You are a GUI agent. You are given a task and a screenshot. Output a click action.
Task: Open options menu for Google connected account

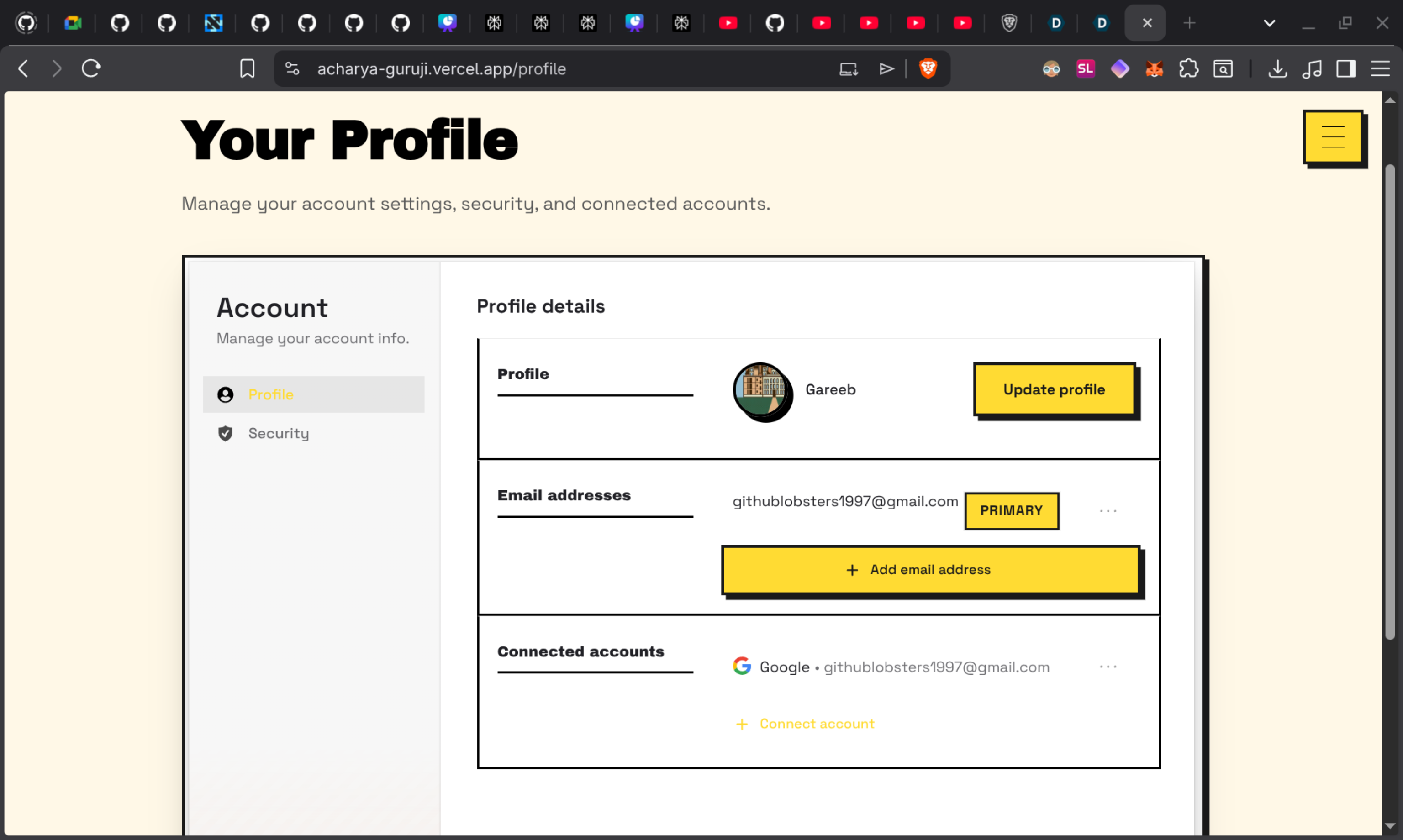point(1108,667)
